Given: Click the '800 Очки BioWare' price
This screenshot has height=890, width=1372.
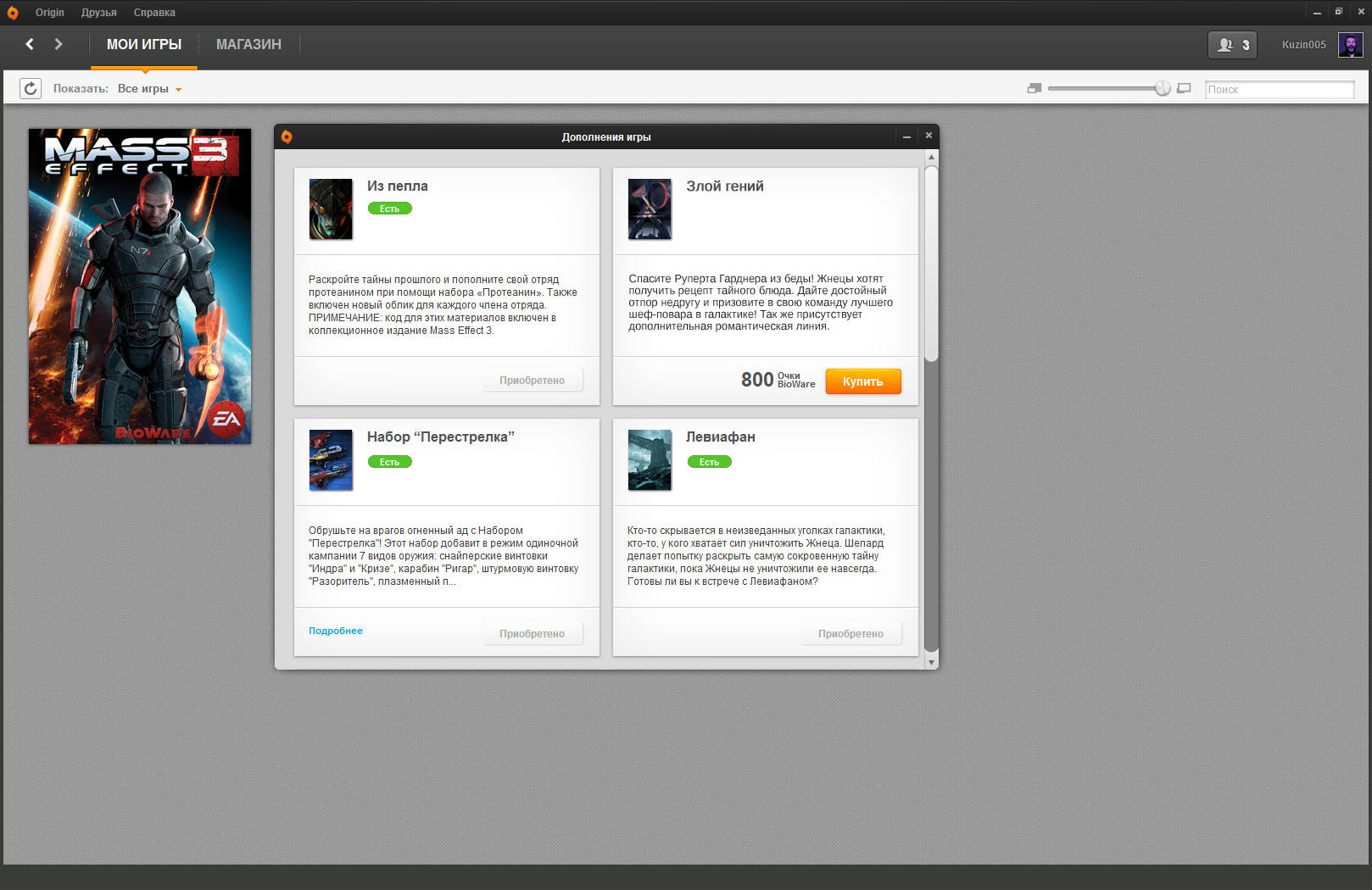Looking at the screenshot, I should click(778, 380).
